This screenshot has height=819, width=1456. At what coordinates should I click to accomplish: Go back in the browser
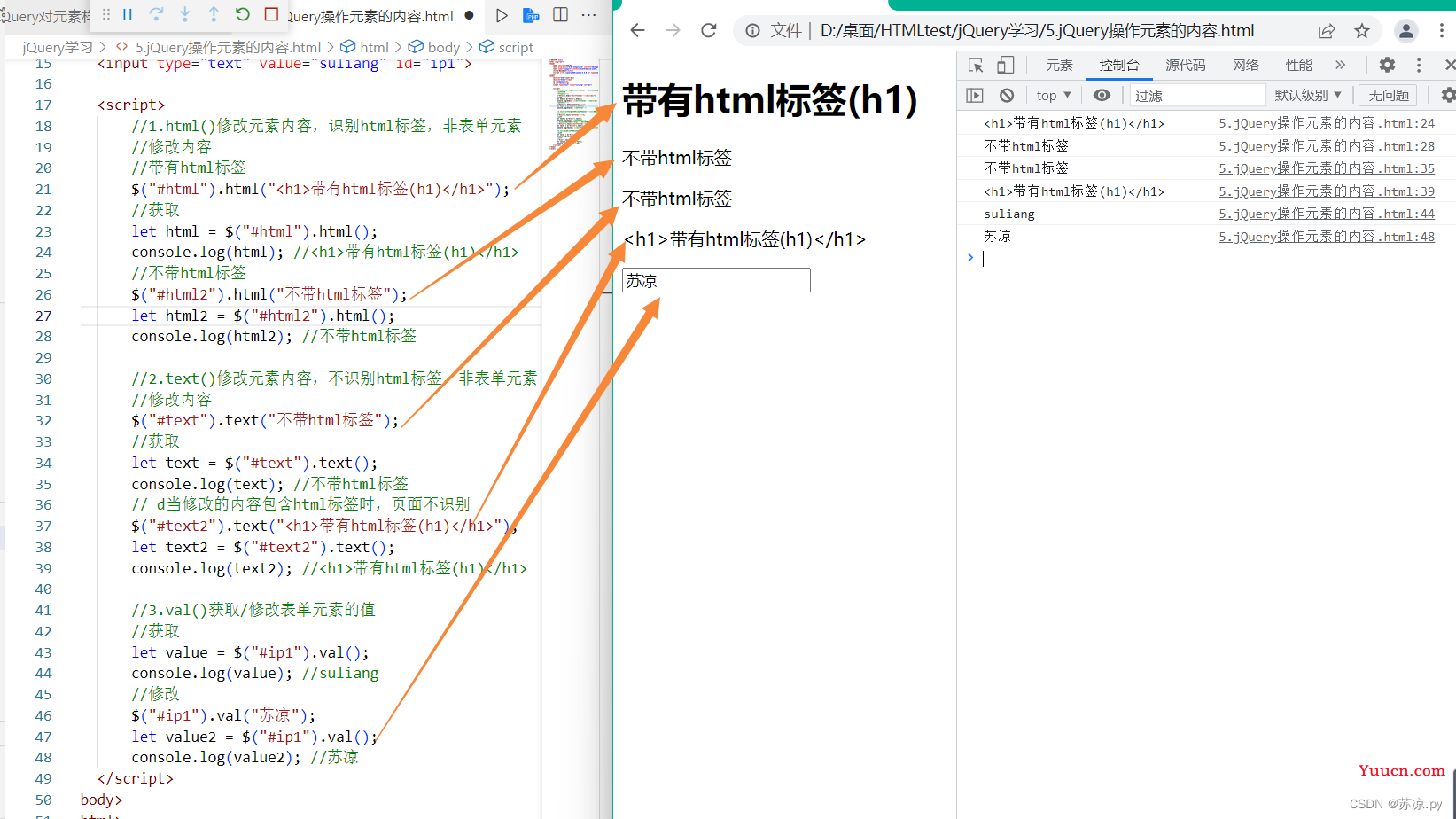tap(637, 31)
